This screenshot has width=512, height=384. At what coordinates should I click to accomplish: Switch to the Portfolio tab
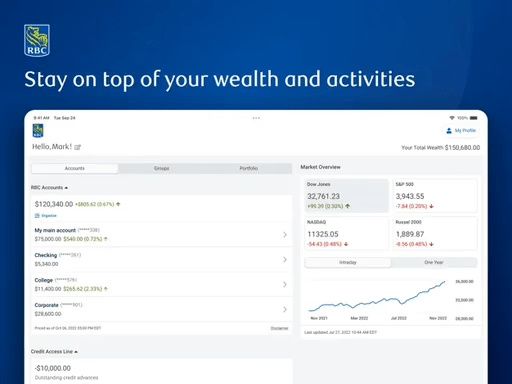point(249,168)
